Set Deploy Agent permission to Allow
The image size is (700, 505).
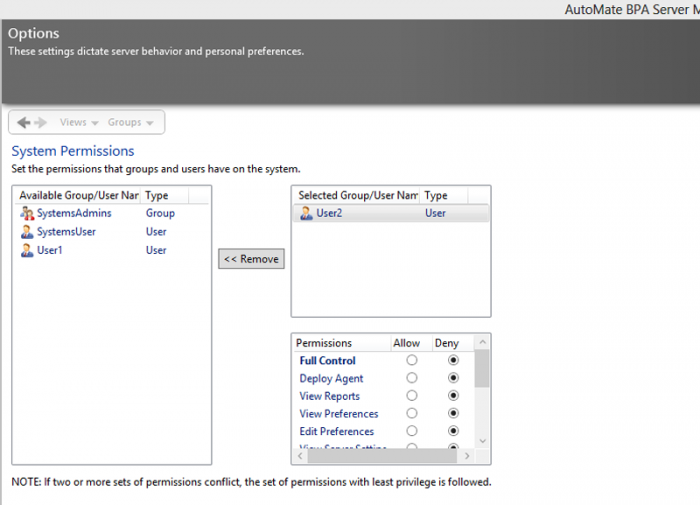[412, 379]
